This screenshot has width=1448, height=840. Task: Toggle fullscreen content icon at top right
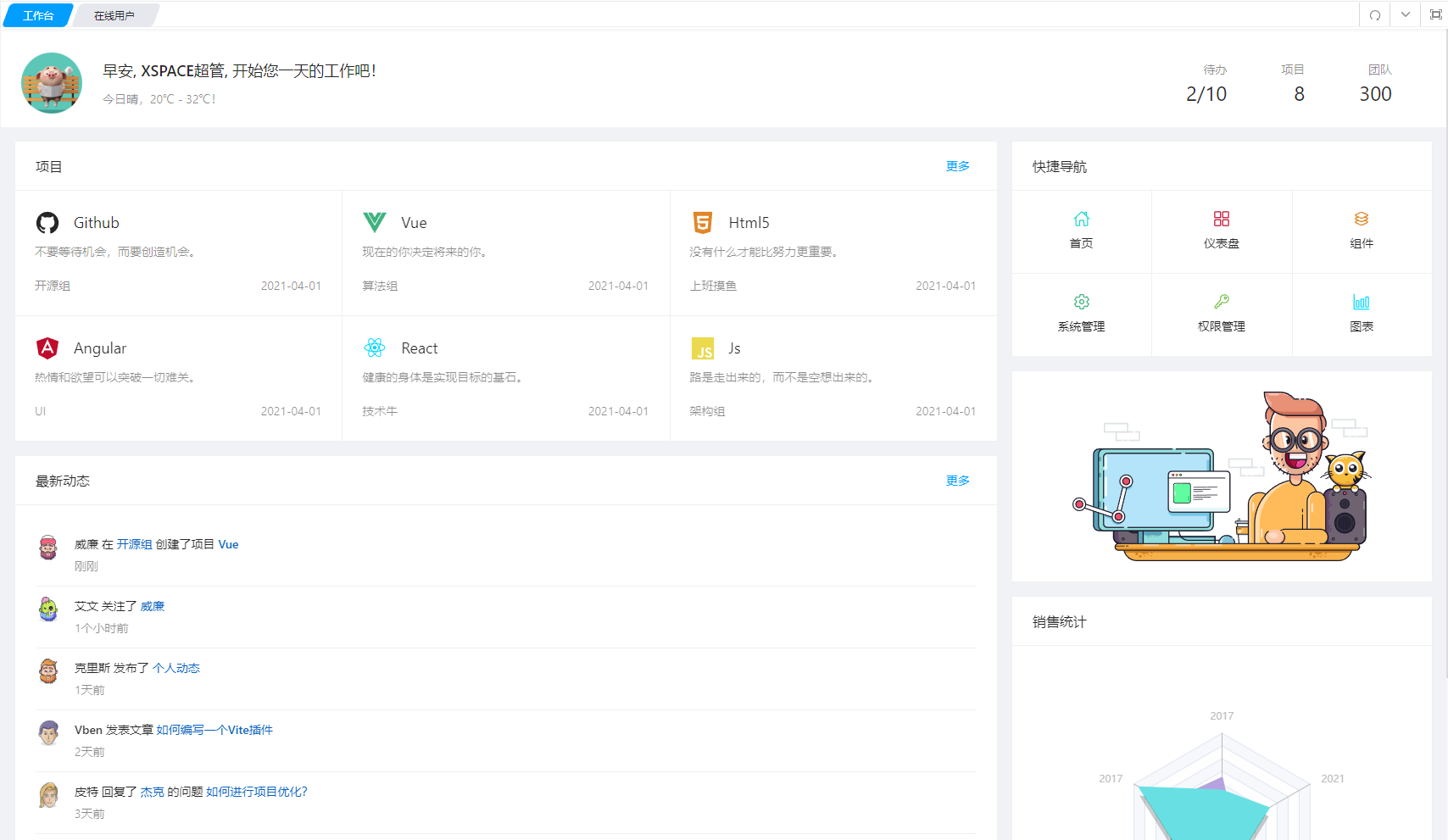pos(1435,15)
